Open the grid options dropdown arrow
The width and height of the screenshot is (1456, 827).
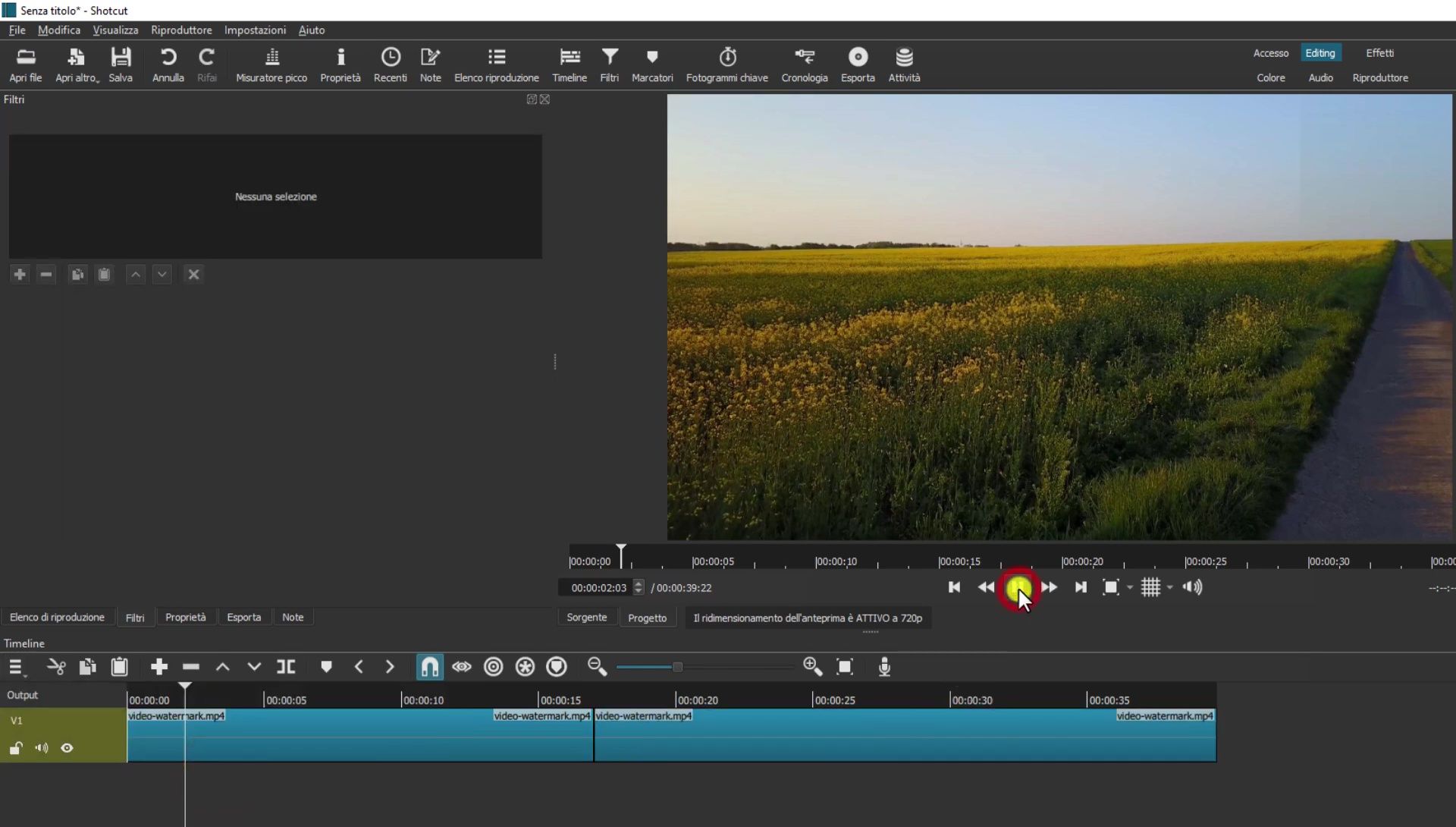click(x=1170, y=588)
